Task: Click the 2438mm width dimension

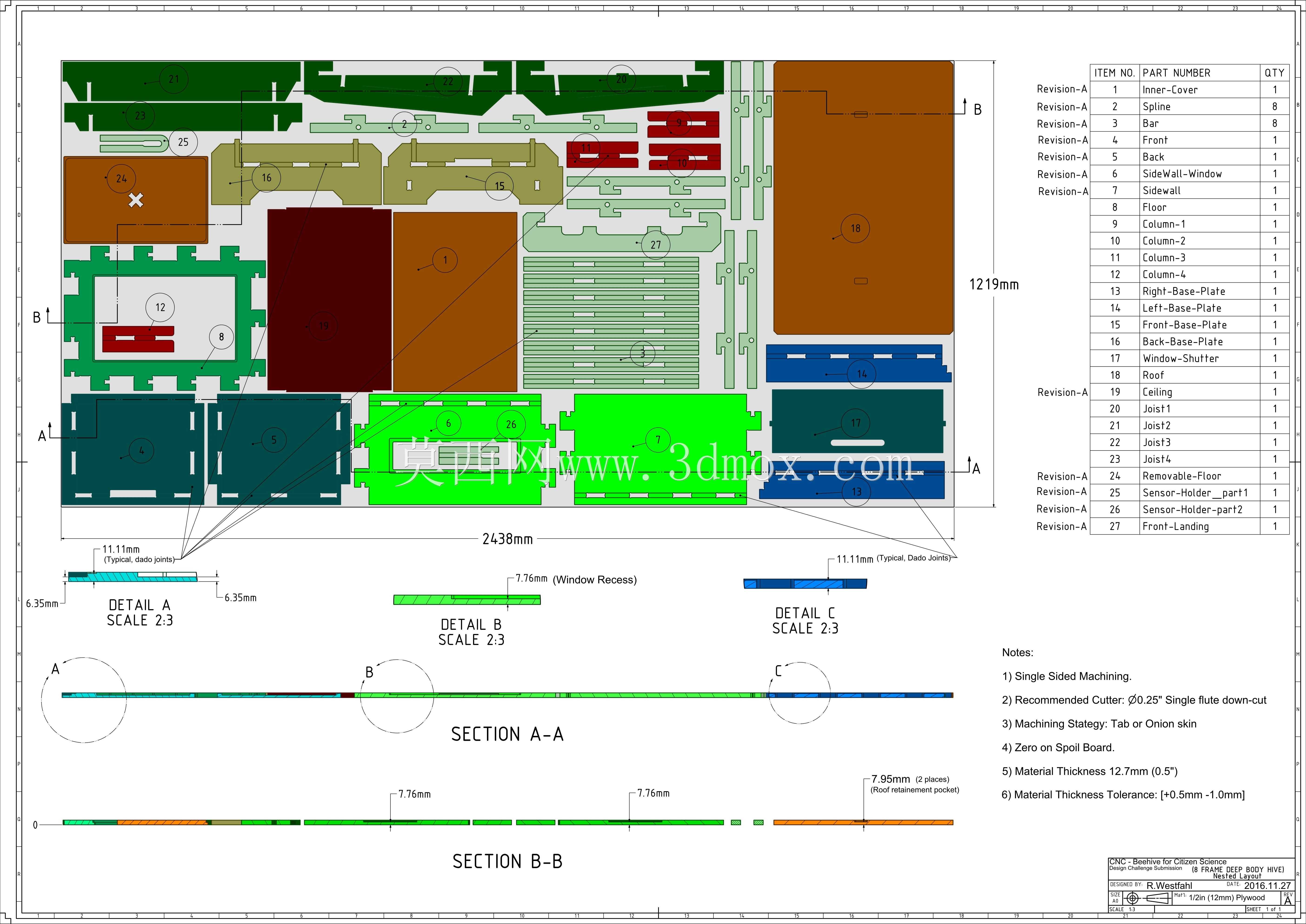Action: click(x=507, y=539)
